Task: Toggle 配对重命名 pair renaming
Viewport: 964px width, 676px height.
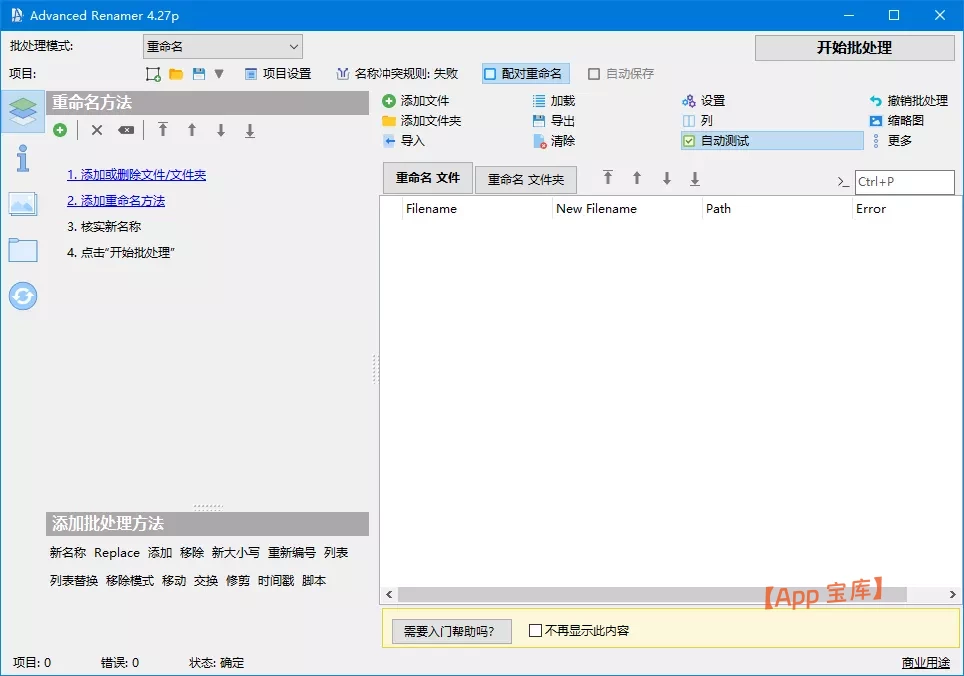Action: tap(525, 74)
